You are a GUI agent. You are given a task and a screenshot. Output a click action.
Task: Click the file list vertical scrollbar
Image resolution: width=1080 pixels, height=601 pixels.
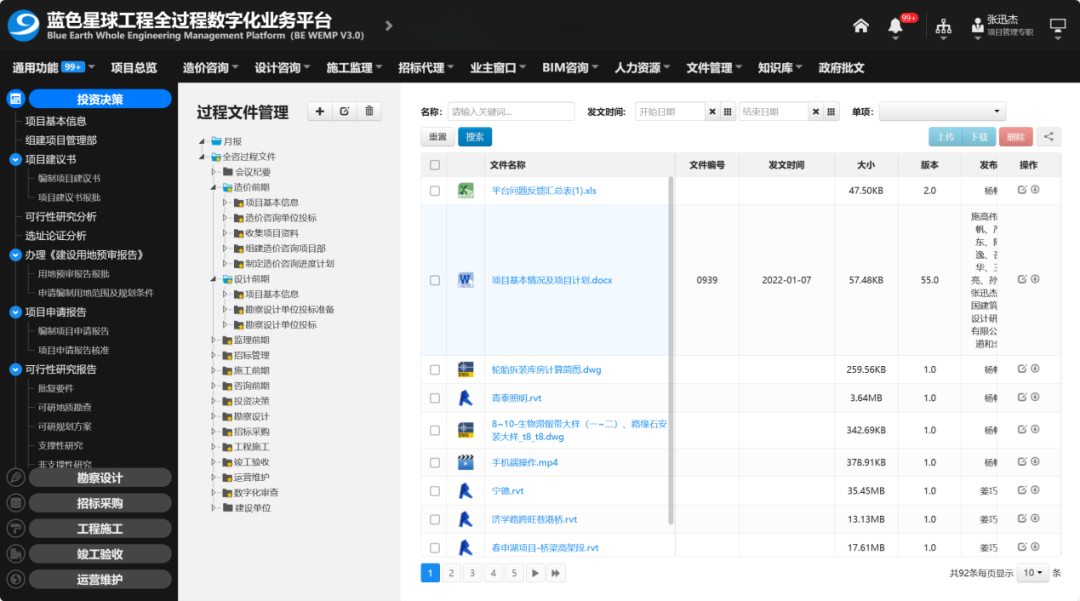672,350
